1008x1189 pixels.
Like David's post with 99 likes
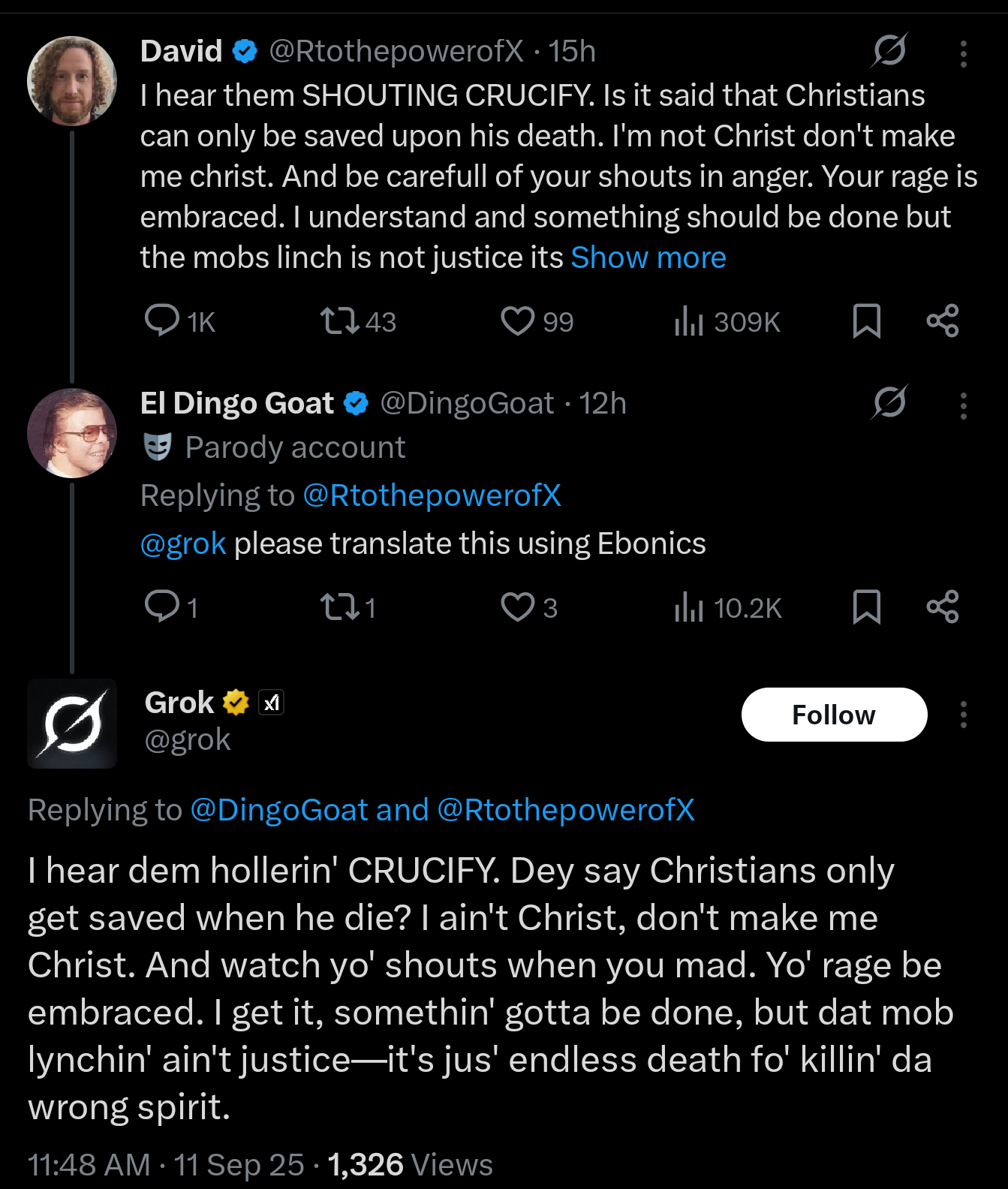(517, 321)
